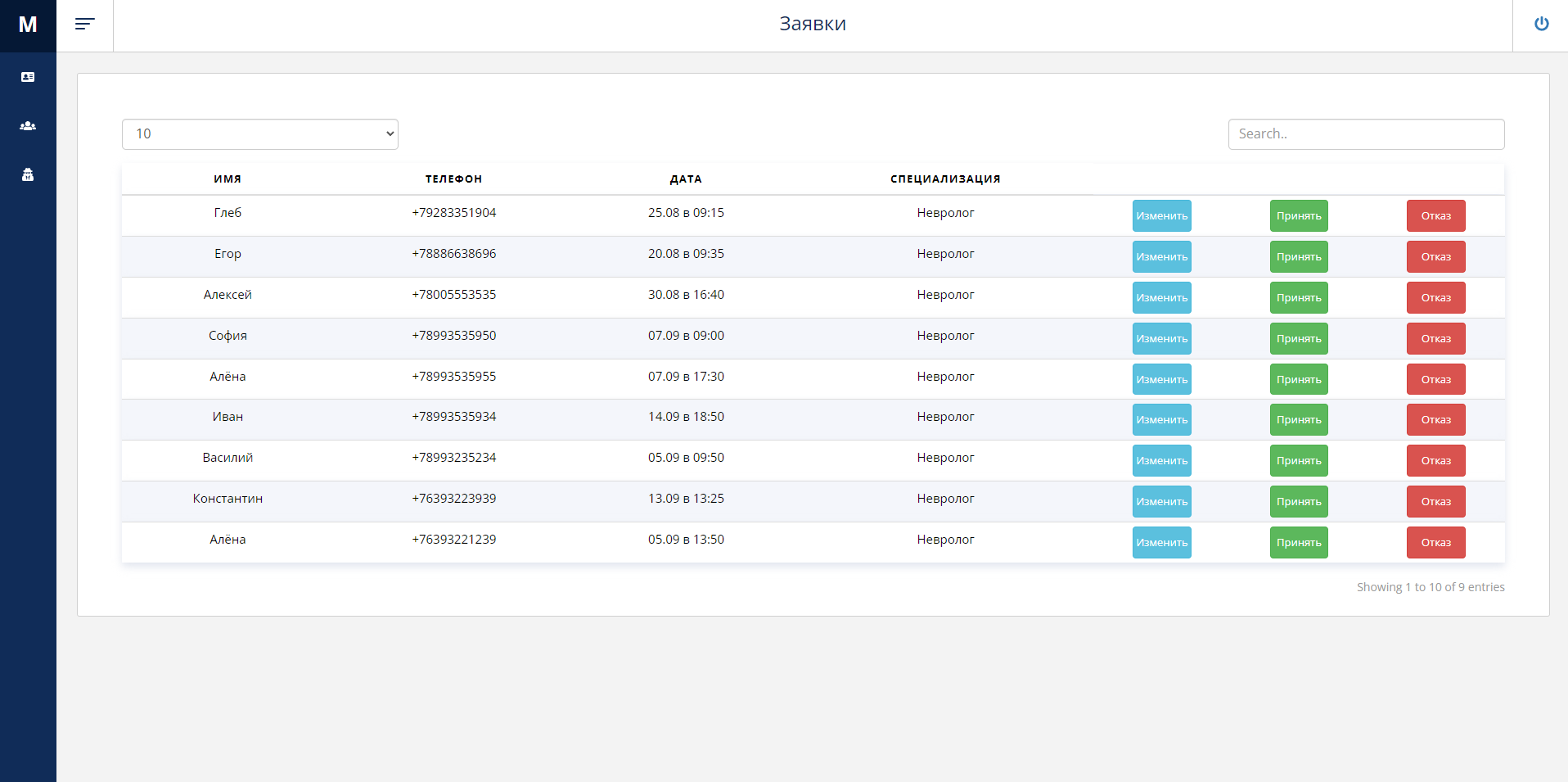
Task: Edit Константин's request
Action: (1161, 501)
